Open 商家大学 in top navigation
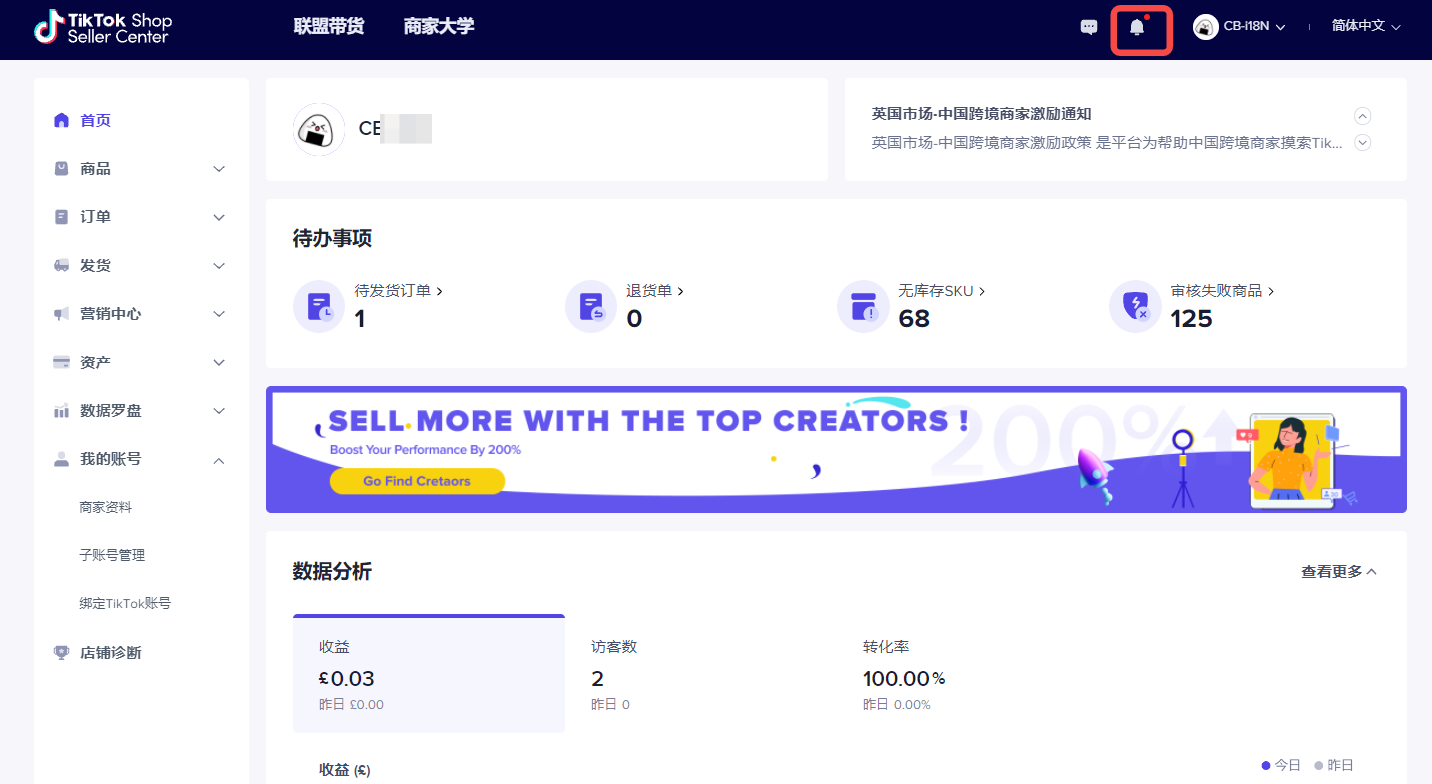1432x784 pixels. 439,26
